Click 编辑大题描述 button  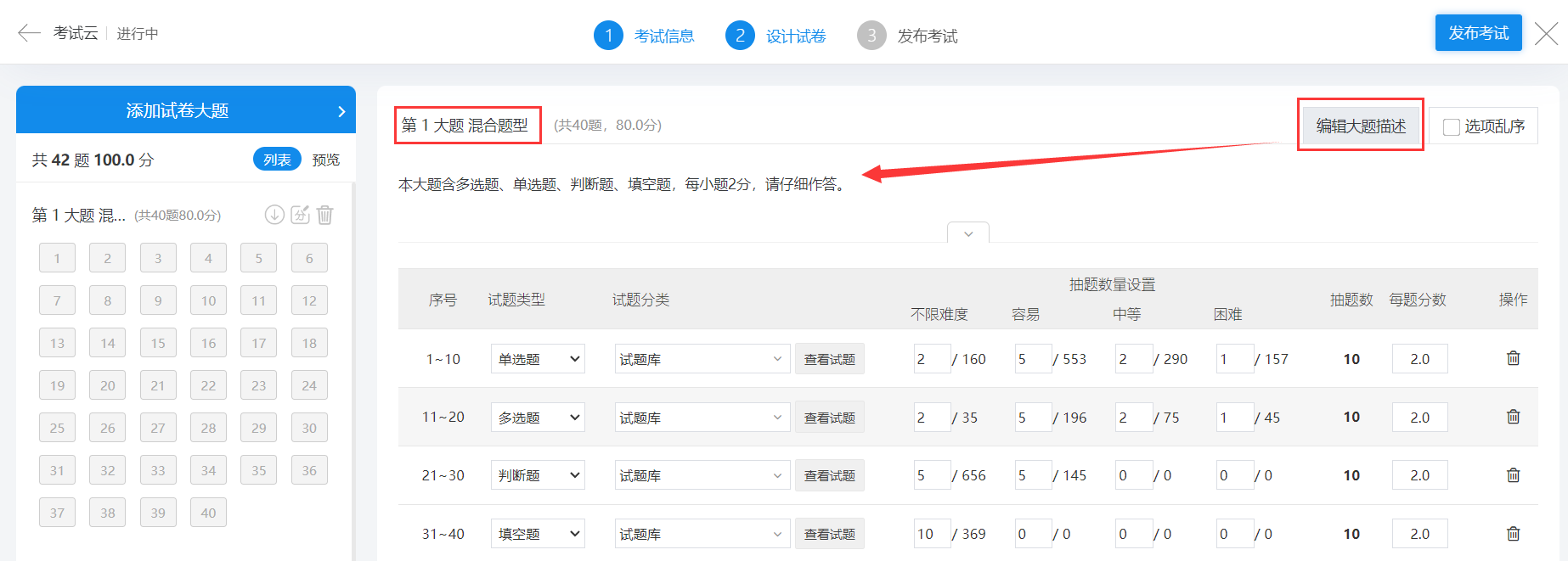tap(1361, 126)
